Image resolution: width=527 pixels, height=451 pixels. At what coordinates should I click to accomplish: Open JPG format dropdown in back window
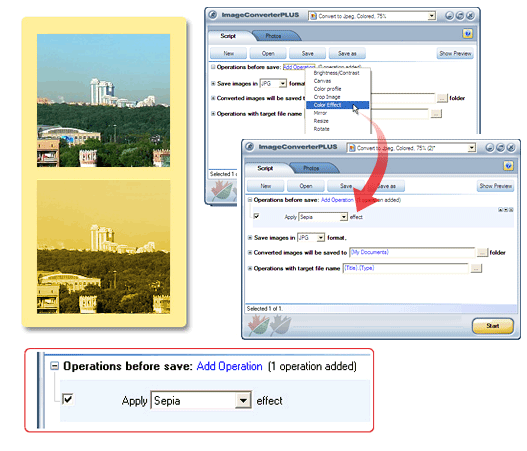(283, 83)
